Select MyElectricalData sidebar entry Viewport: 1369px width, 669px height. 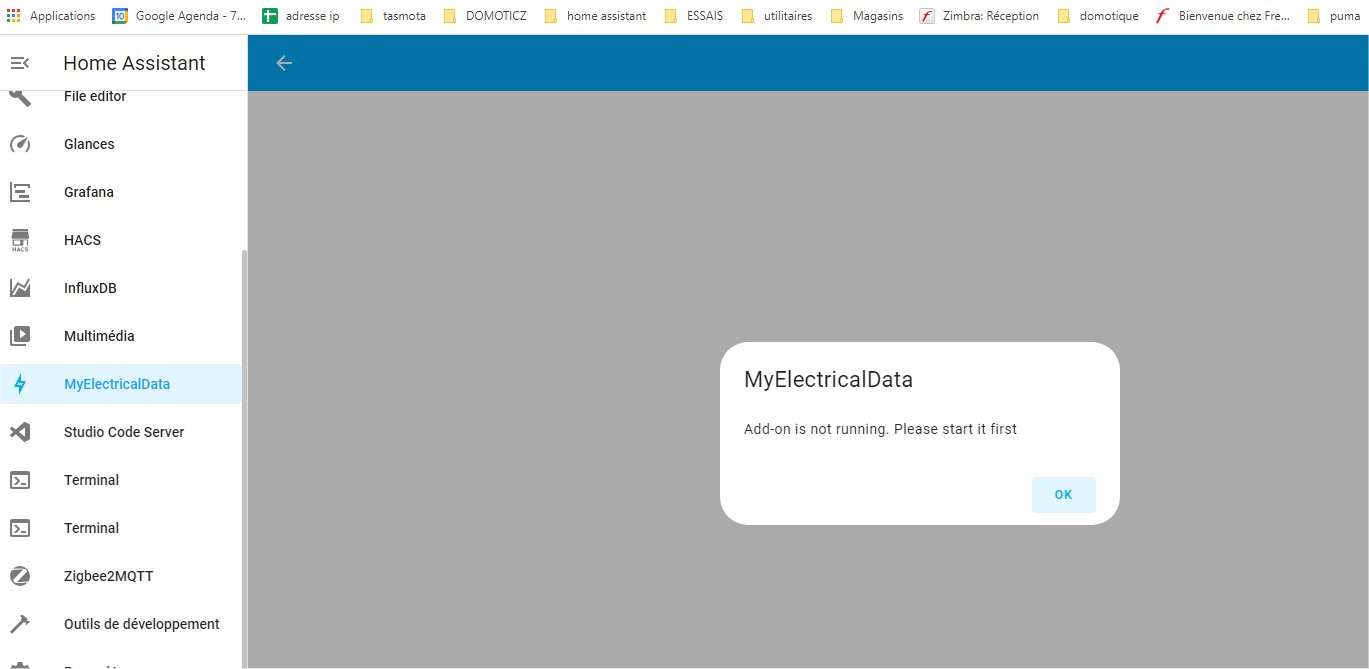[x=121, y=384]
